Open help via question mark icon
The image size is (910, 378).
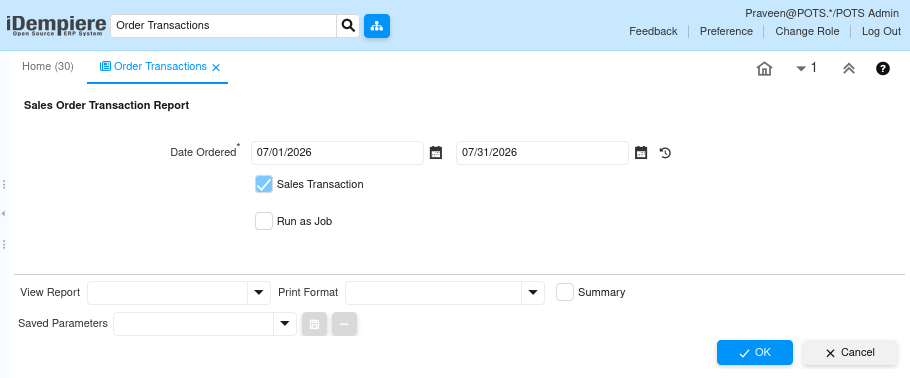click(x=883, y=69)
